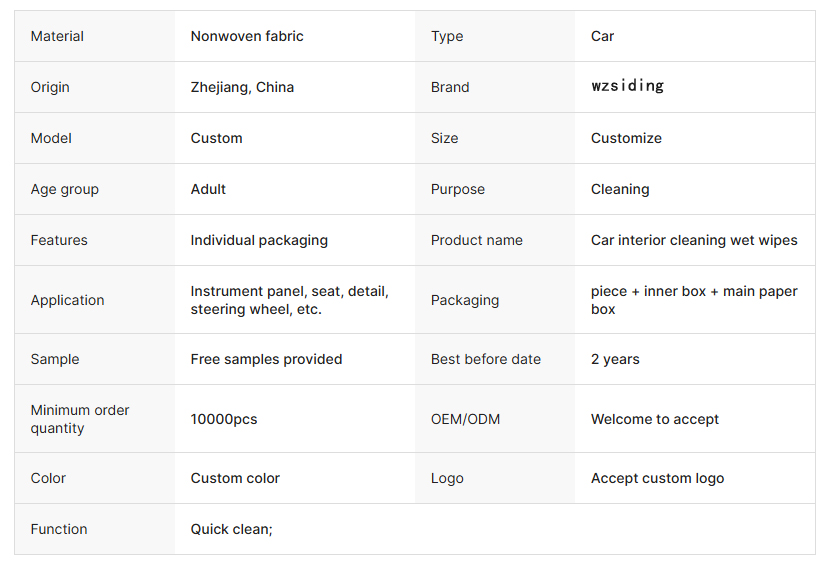Click the Material label cell

pyautogui.click(x=57, y=36)
